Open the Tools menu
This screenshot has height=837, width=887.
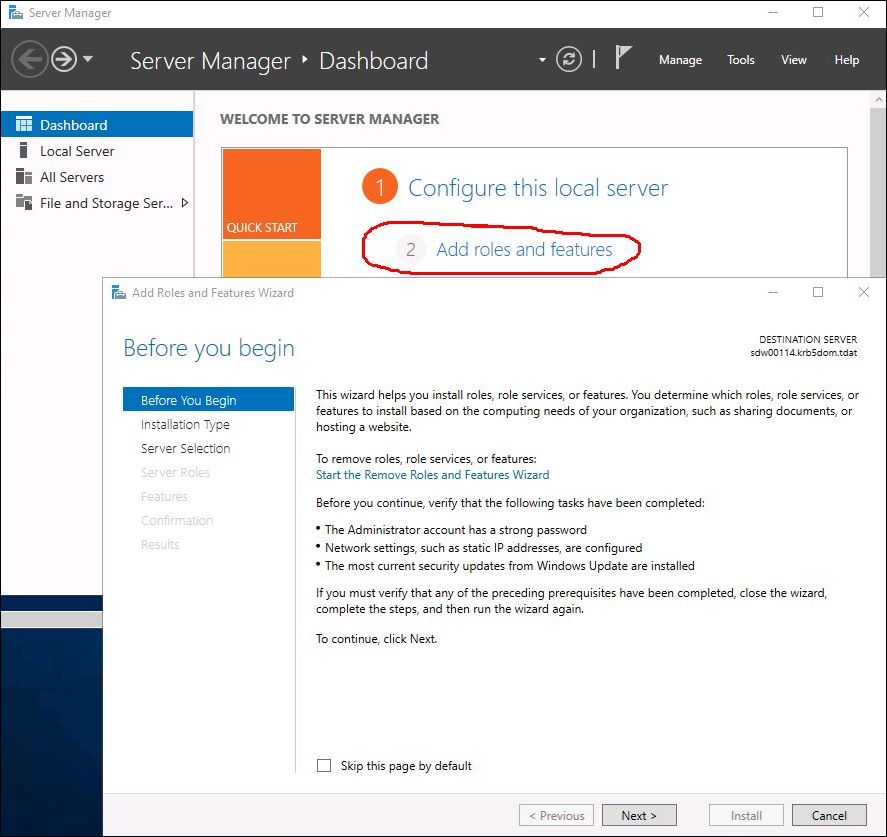740,60
